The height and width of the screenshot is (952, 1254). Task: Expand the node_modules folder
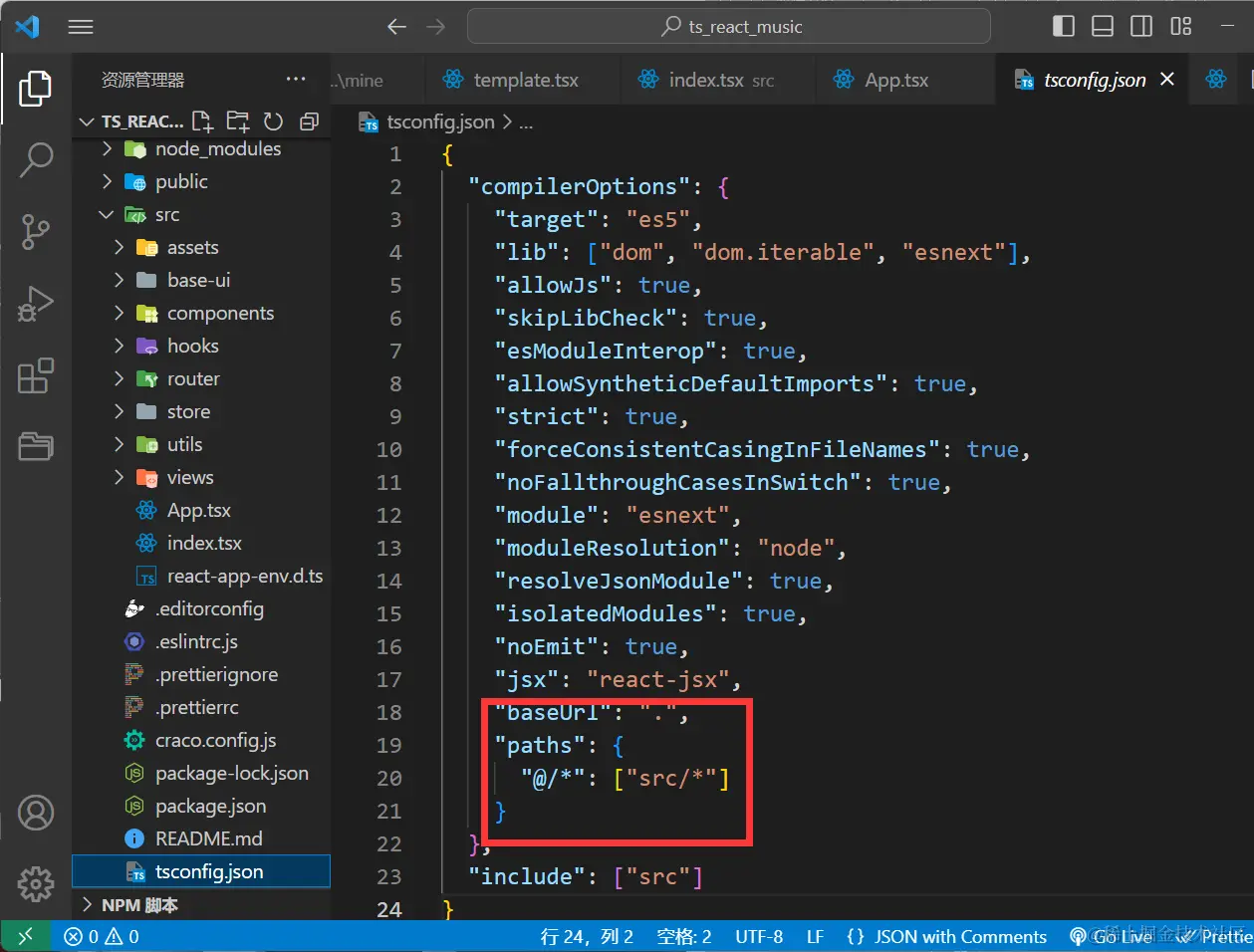[108, 149]
